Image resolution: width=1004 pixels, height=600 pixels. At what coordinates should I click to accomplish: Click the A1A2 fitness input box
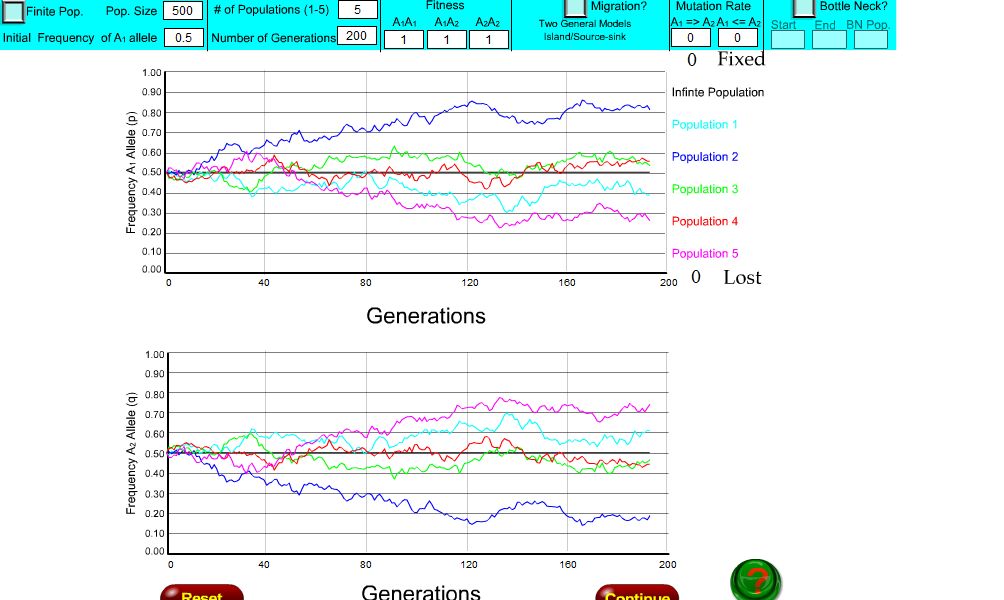click(446, 40)
